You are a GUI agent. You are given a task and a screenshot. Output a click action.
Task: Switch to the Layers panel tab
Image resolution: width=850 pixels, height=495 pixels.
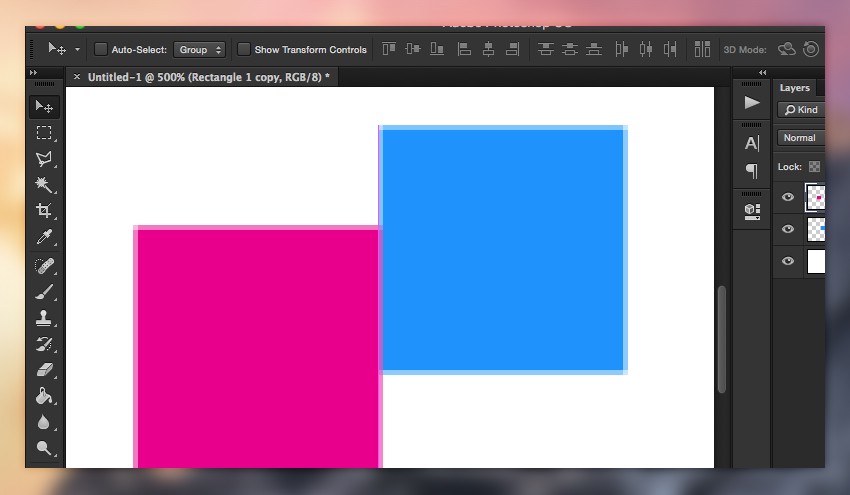point(795,88)
